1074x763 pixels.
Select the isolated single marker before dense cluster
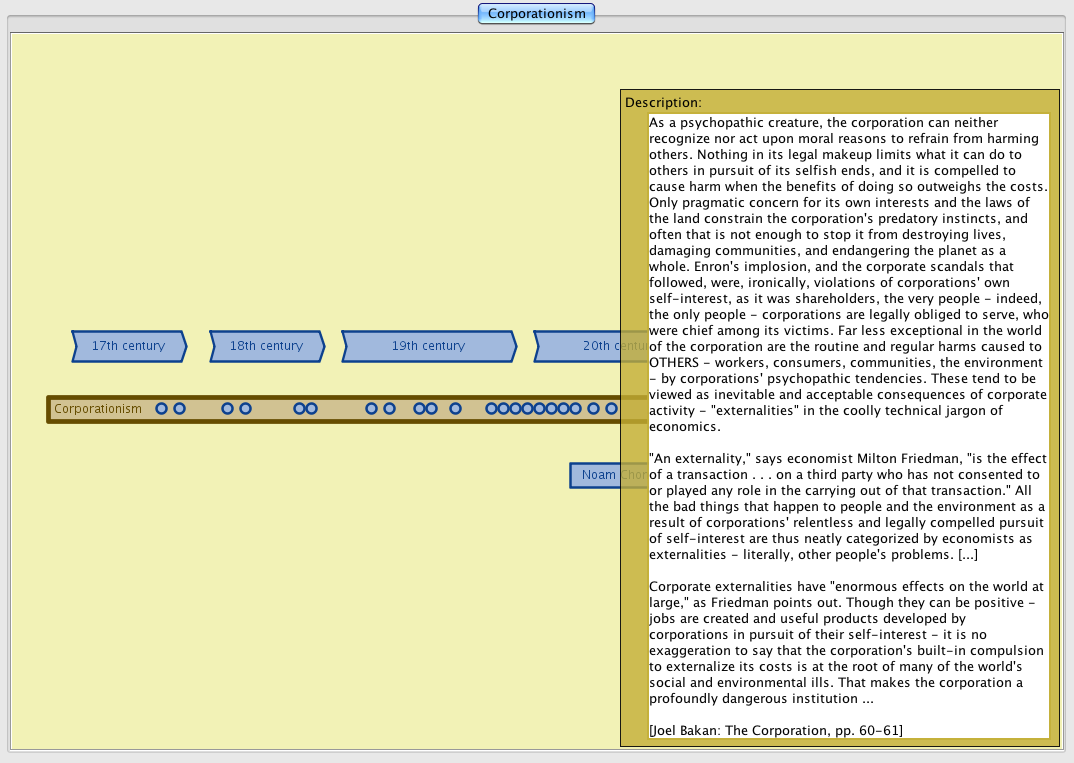point(455,409)
